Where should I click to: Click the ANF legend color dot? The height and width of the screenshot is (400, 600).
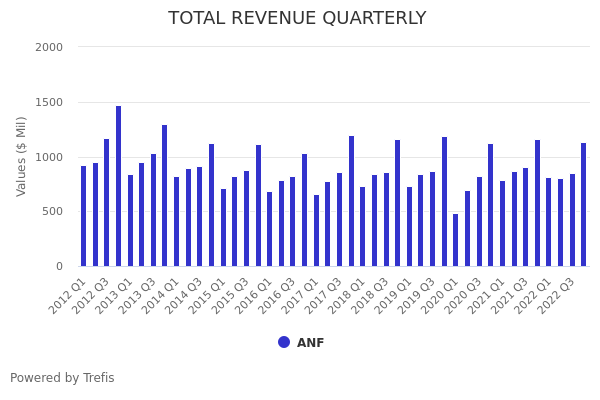(284, 342)
